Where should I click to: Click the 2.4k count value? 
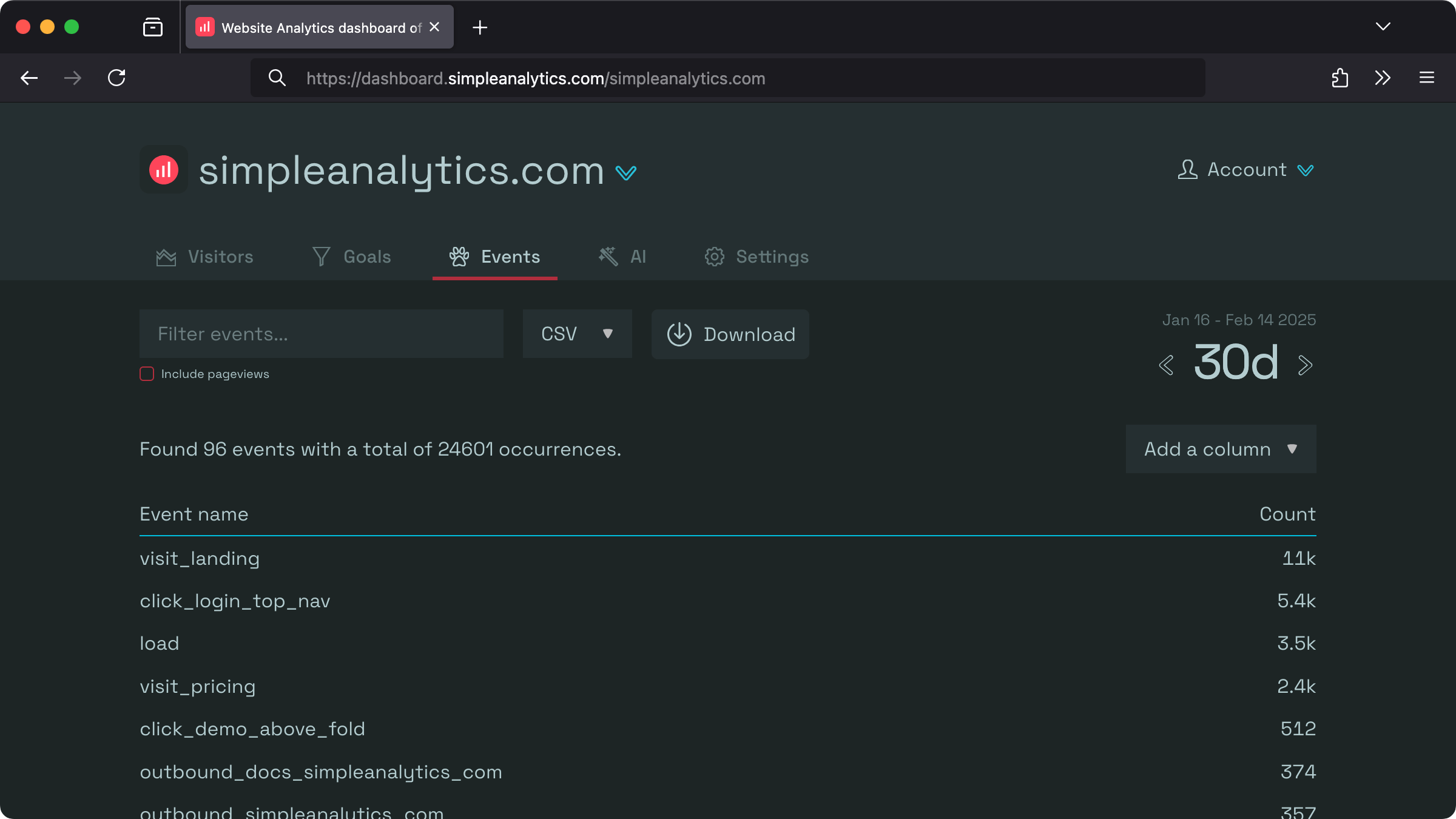click(x=1296, y=686)
